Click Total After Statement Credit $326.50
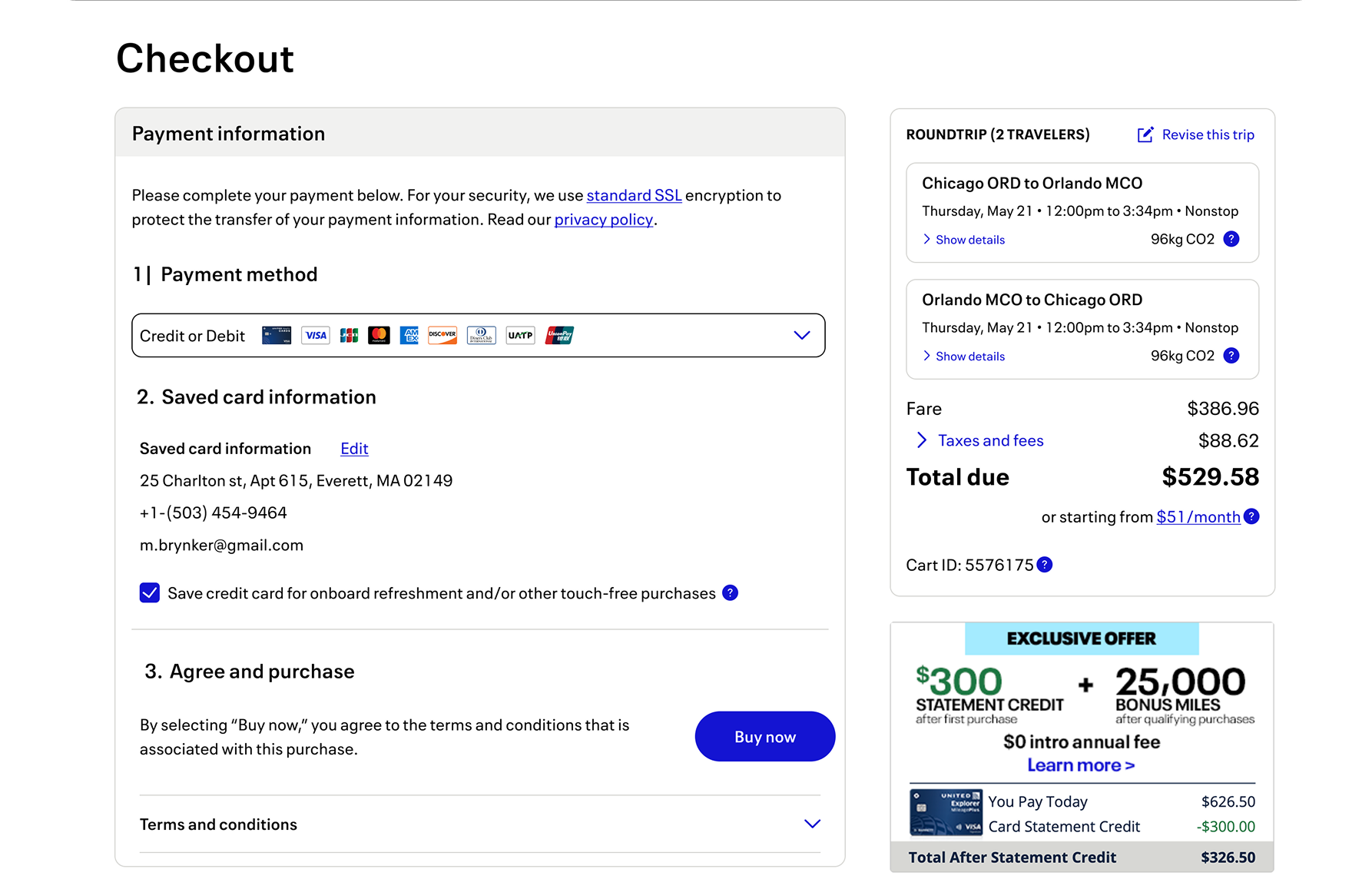 1082,857
